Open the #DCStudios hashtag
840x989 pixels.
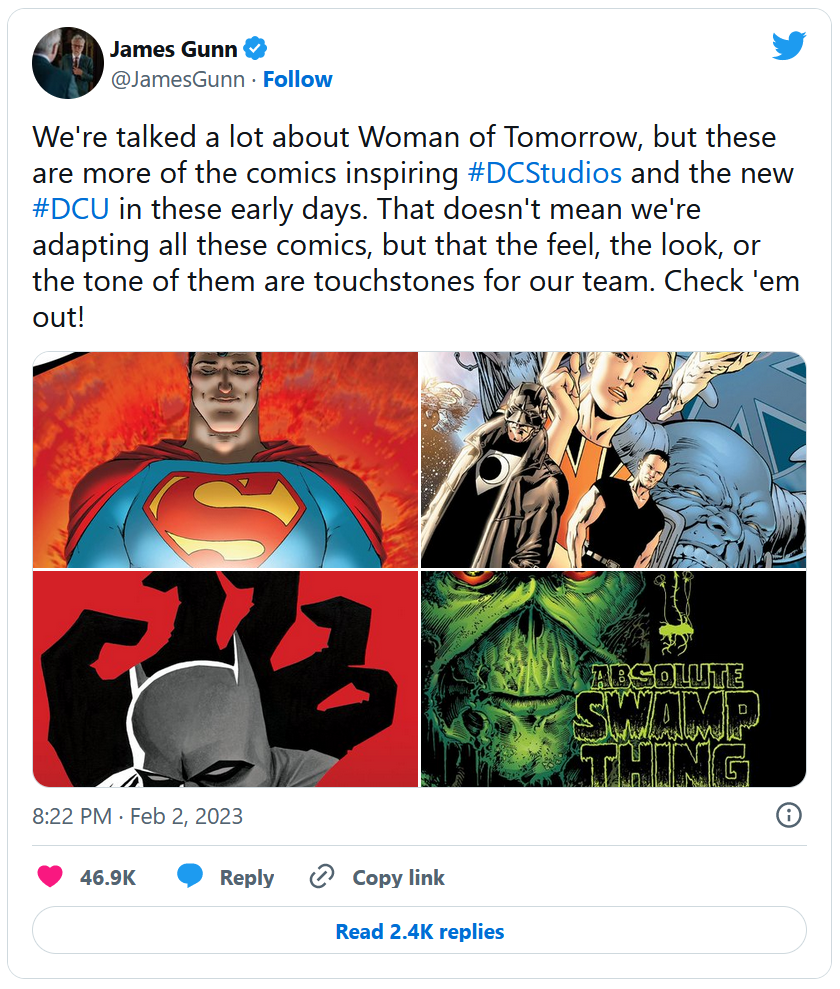(544, 172)
